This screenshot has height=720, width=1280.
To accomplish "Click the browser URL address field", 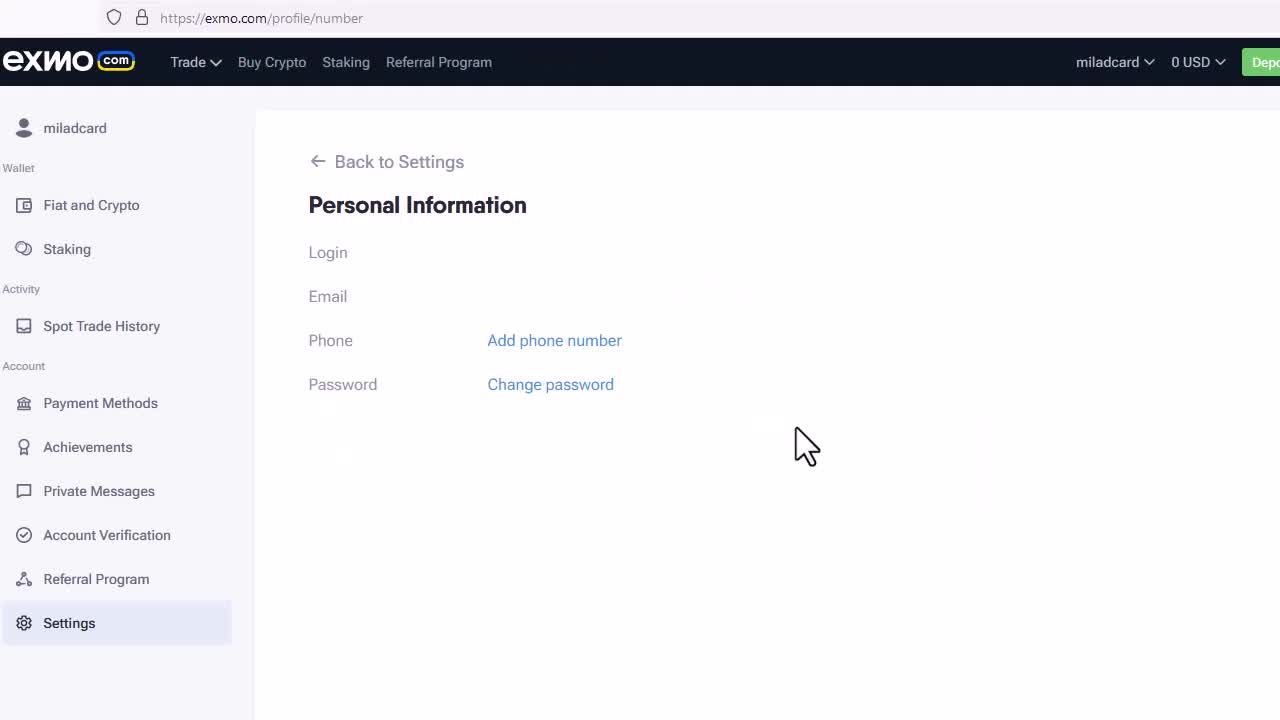I will (600, 18).
